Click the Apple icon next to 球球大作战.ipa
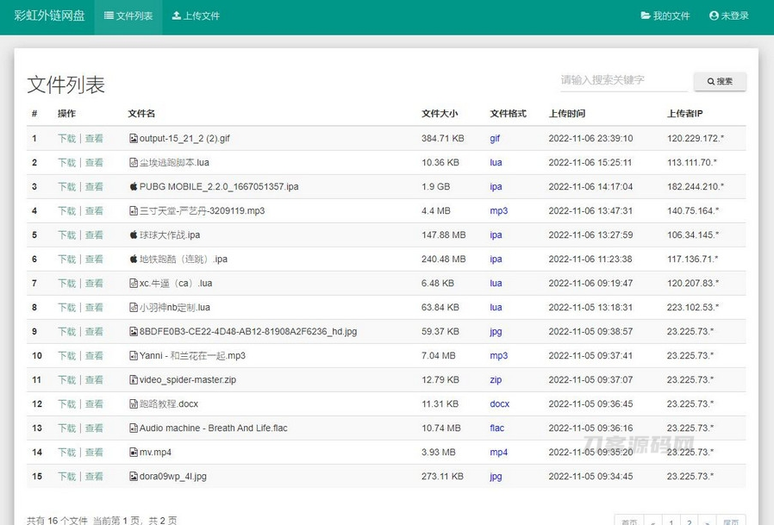 point(133,235)
